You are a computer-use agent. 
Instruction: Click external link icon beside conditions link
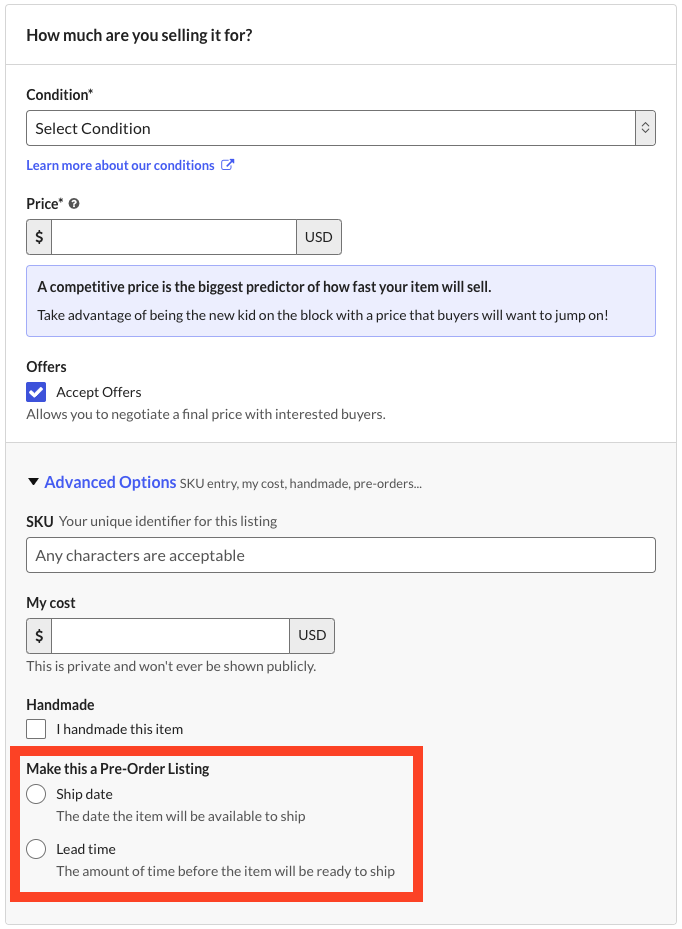228,165
